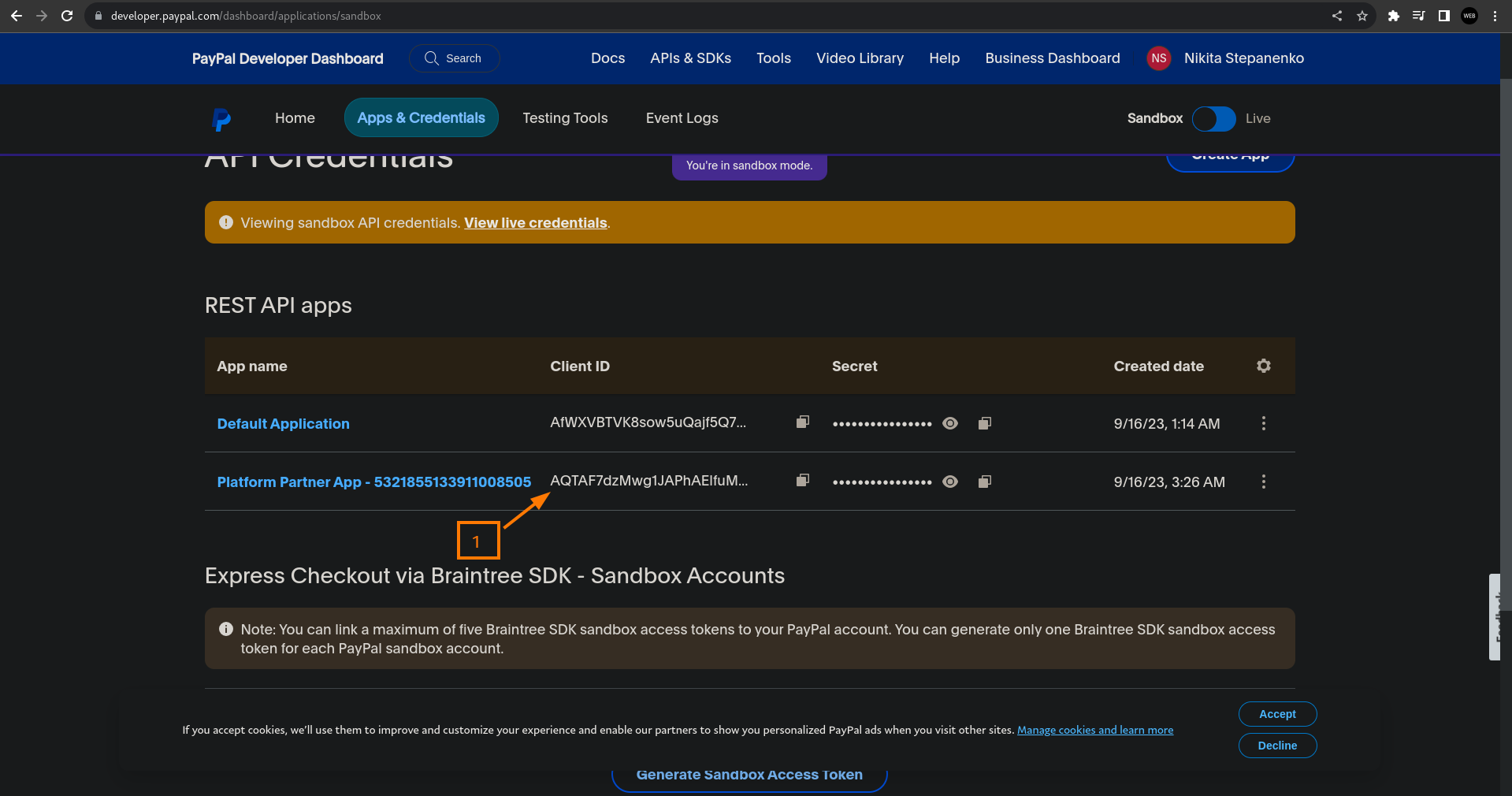The height and width of the screenshot is (796, 1512).
Task: Open the browser extensions puzzle icon
Action: tap(1394, 16)
